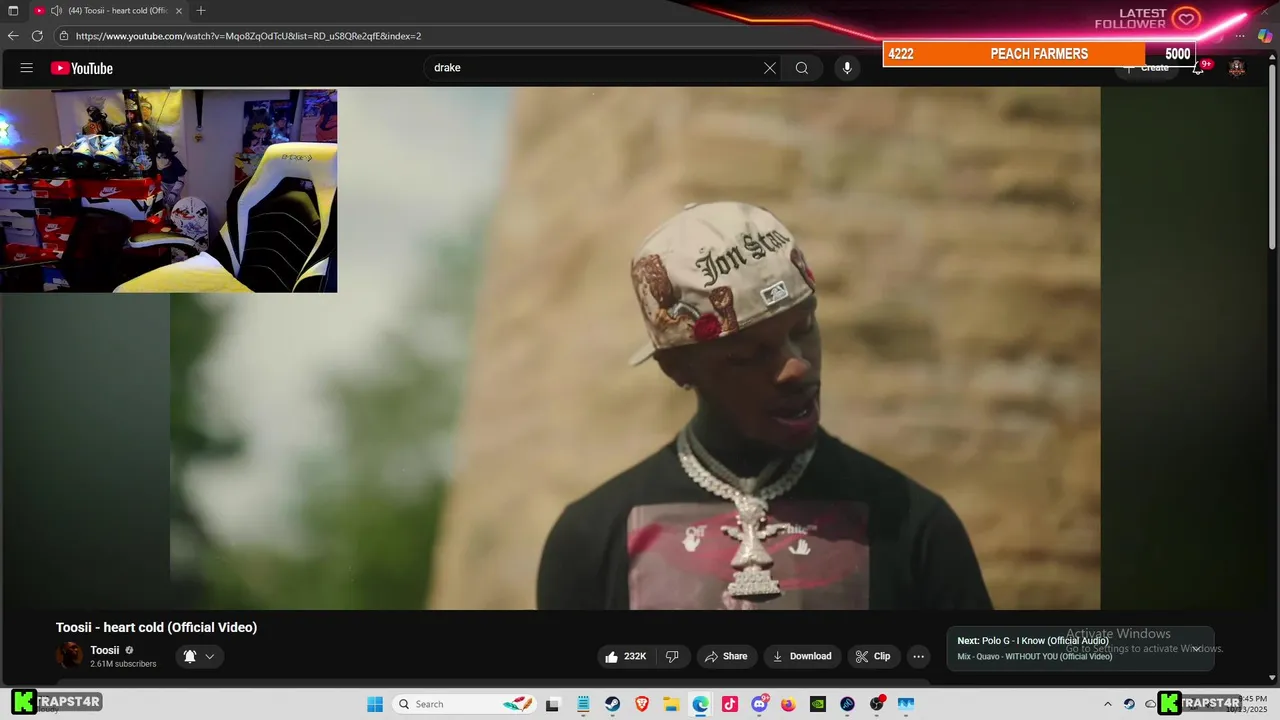Share the heart cold video
The height and width of the screenshot is (720, 1280).
coord(726,656)
